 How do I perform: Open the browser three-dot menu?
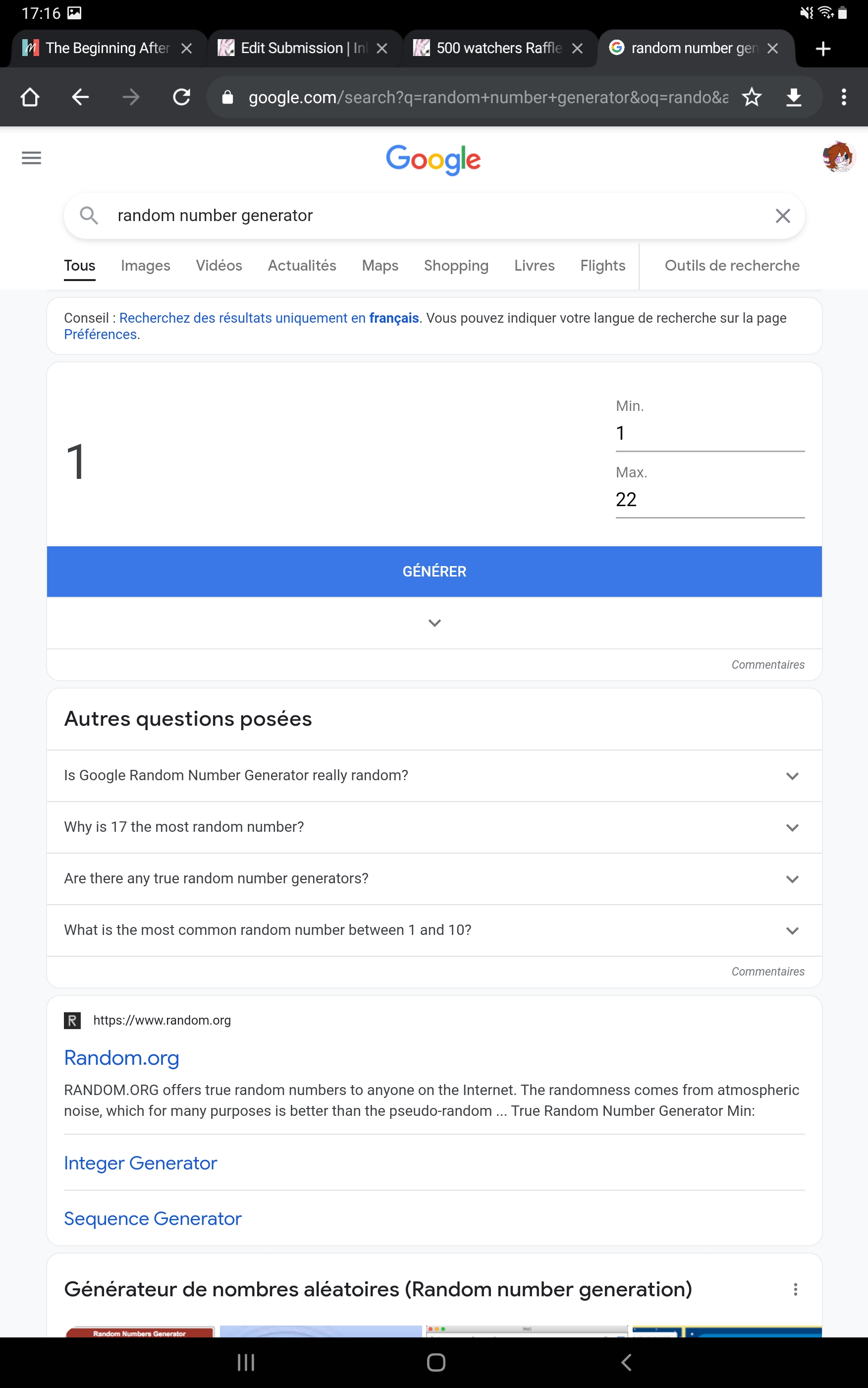click(x=843, y=98)
